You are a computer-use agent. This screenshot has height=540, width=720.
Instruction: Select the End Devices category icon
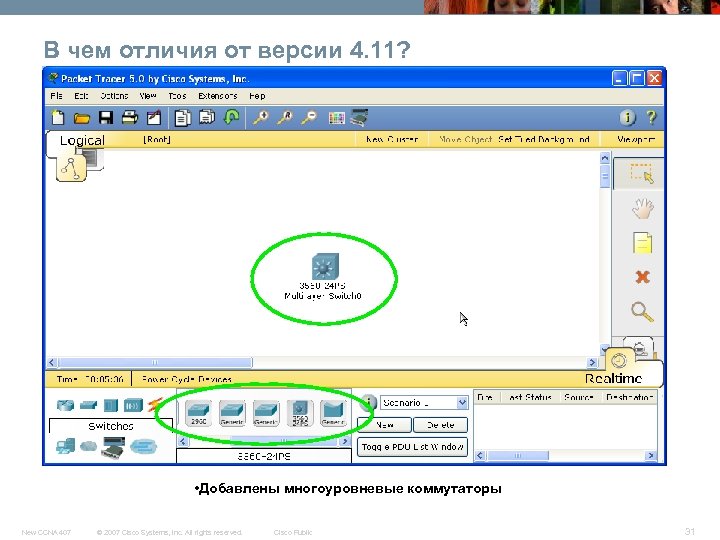pos(65,446)
